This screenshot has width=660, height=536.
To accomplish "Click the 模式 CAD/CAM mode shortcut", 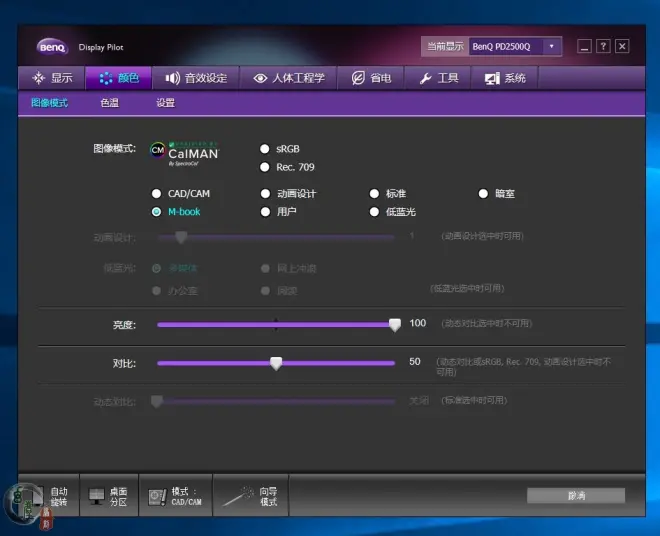I will 176,496.
